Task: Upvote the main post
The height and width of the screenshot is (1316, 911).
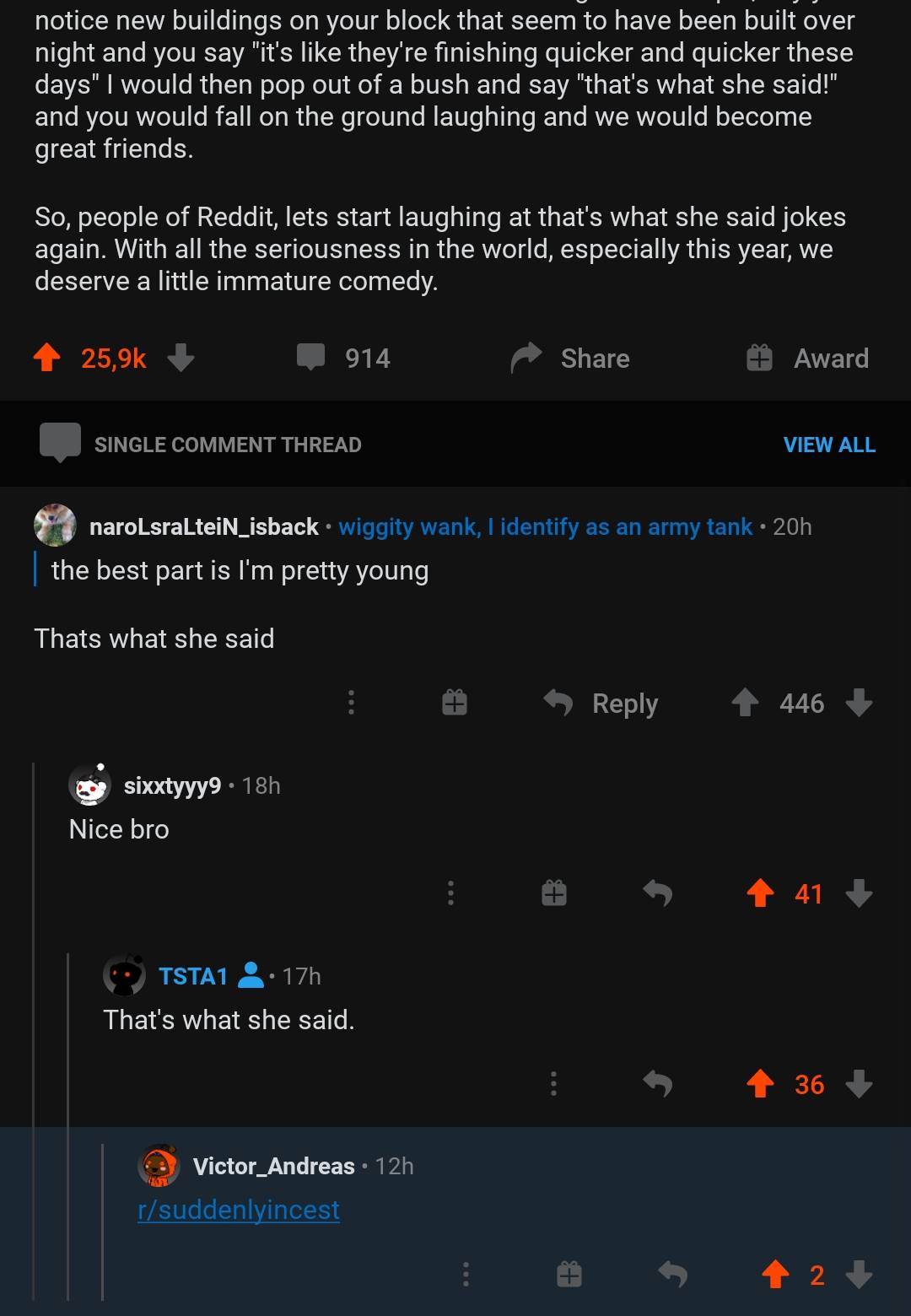Action: pos(47,358)
